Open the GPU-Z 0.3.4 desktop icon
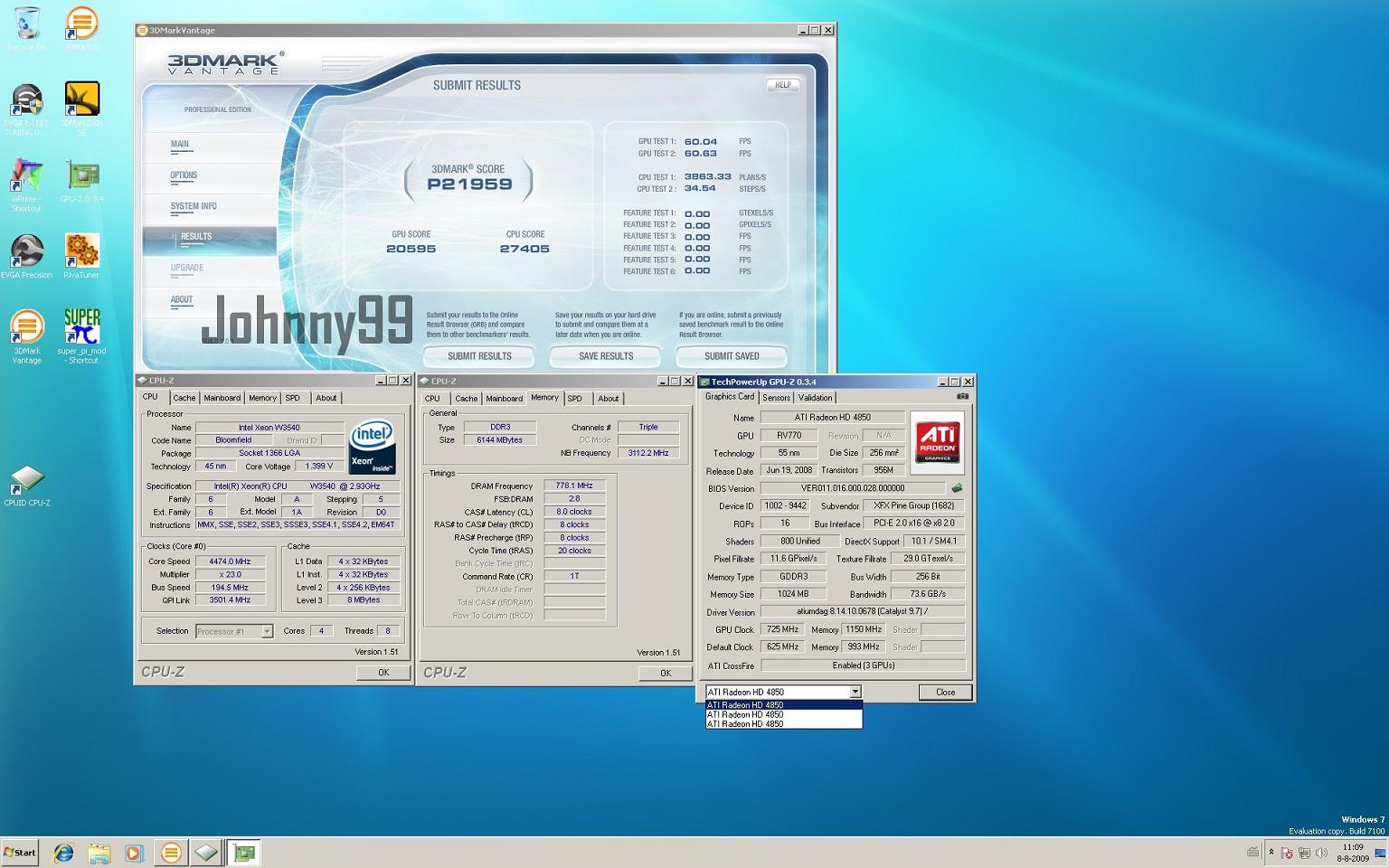This screenshot has height=868, width=1389. [x=81, y=181]
